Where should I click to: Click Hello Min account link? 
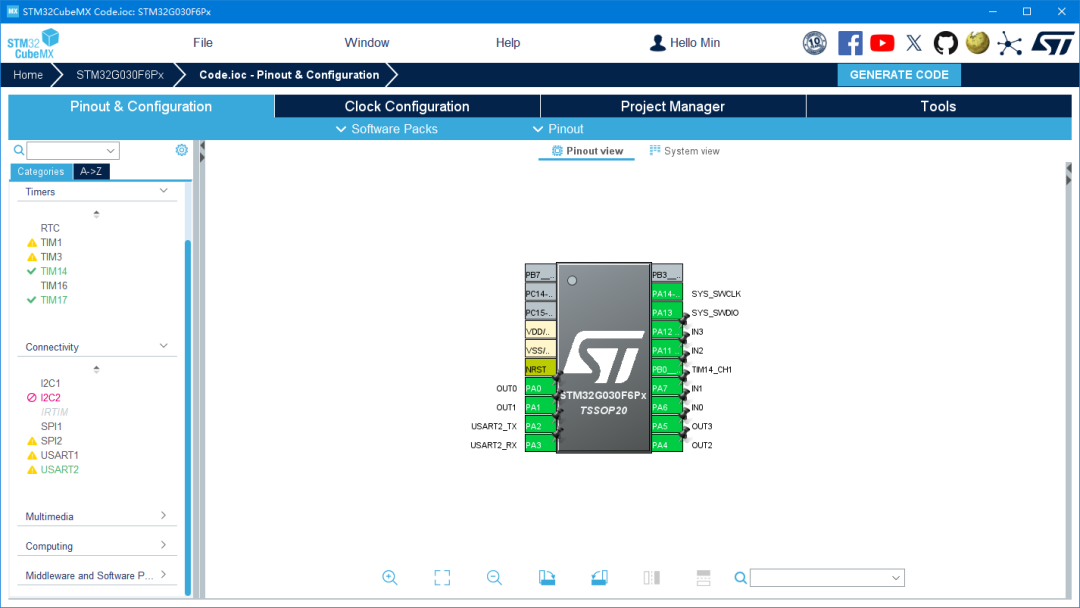[x=695, y=43]
